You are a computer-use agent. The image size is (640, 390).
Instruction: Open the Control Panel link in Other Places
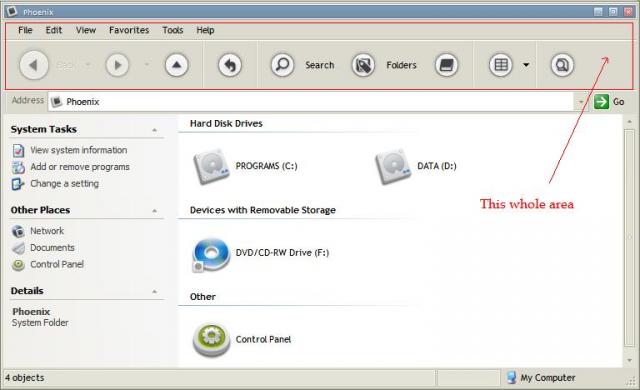pos(57,264)
